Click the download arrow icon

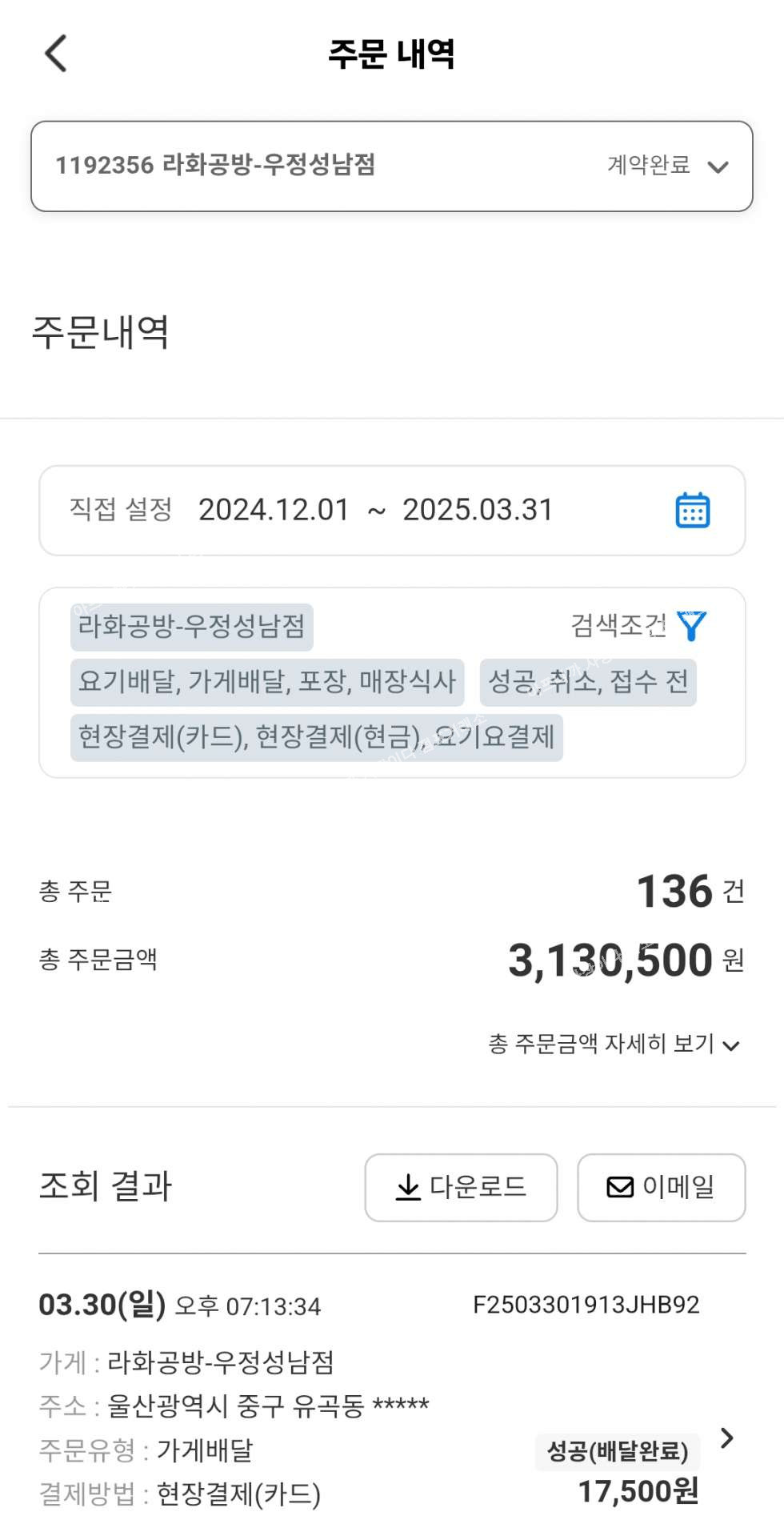pos(408,1187)
